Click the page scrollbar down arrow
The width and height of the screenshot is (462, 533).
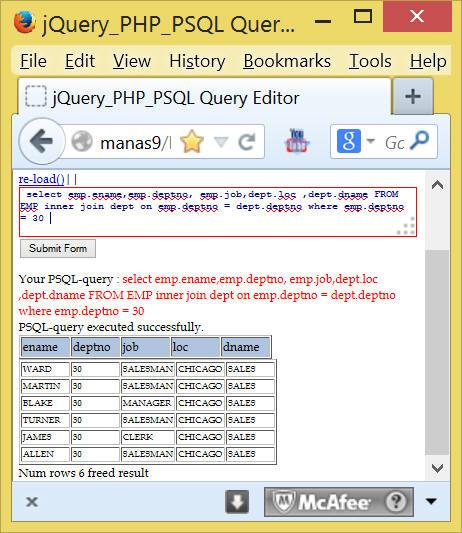point(437,468)
